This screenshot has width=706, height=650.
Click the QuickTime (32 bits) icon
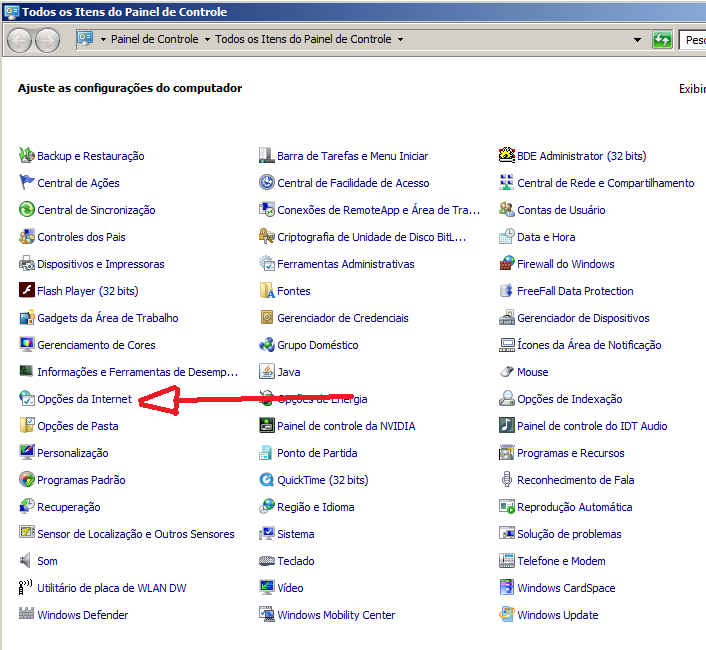[x=267, y=479]
